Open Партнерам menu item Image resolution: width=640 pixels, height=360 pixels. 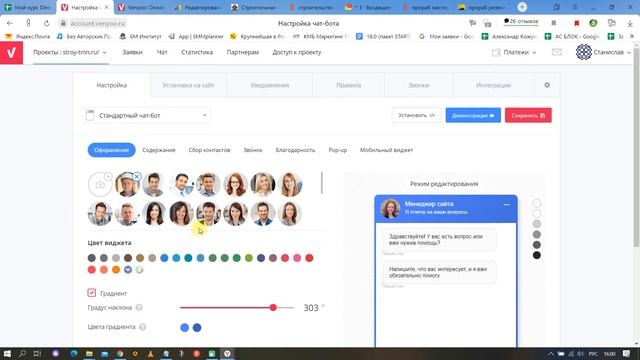click(x=243, y=52)
